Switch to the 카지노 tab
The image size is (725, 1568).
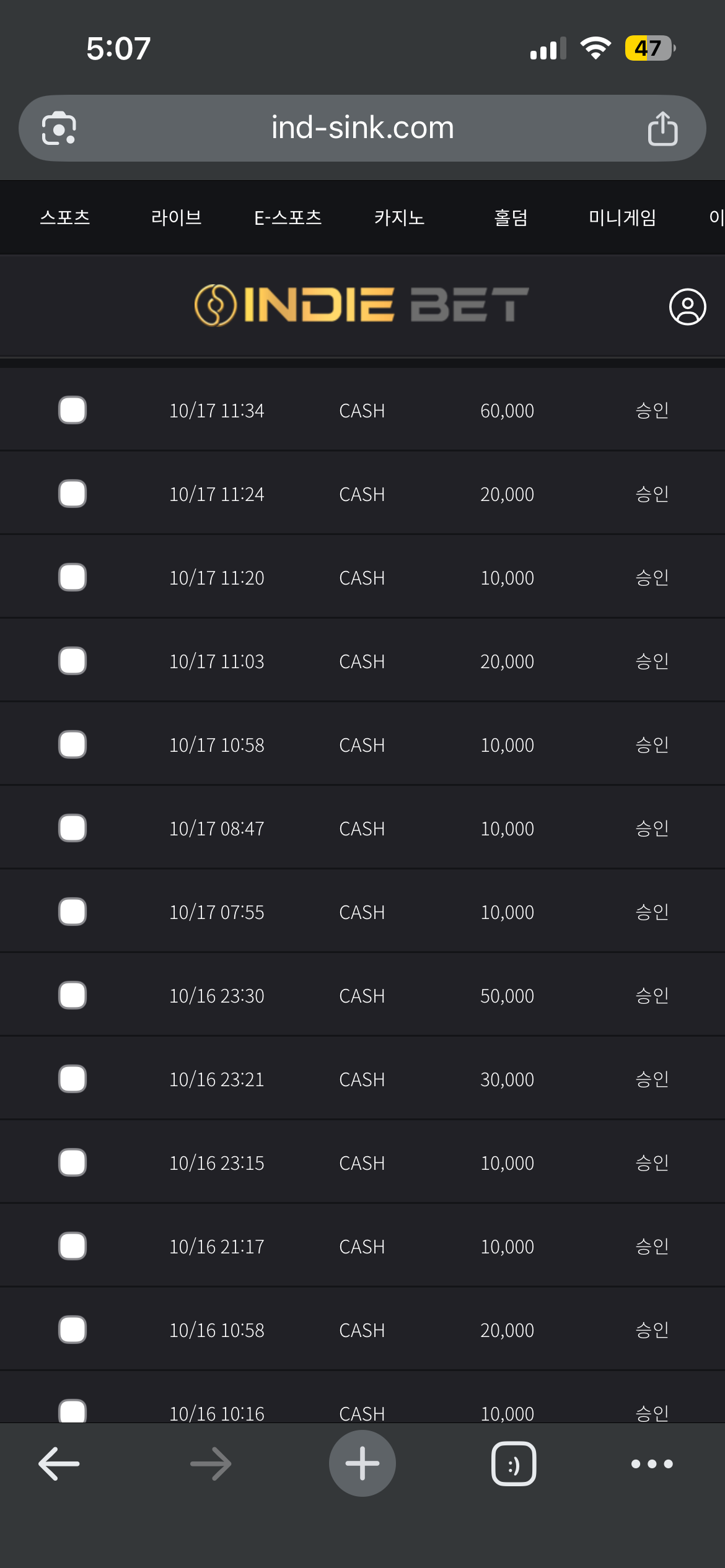point(400,217)
